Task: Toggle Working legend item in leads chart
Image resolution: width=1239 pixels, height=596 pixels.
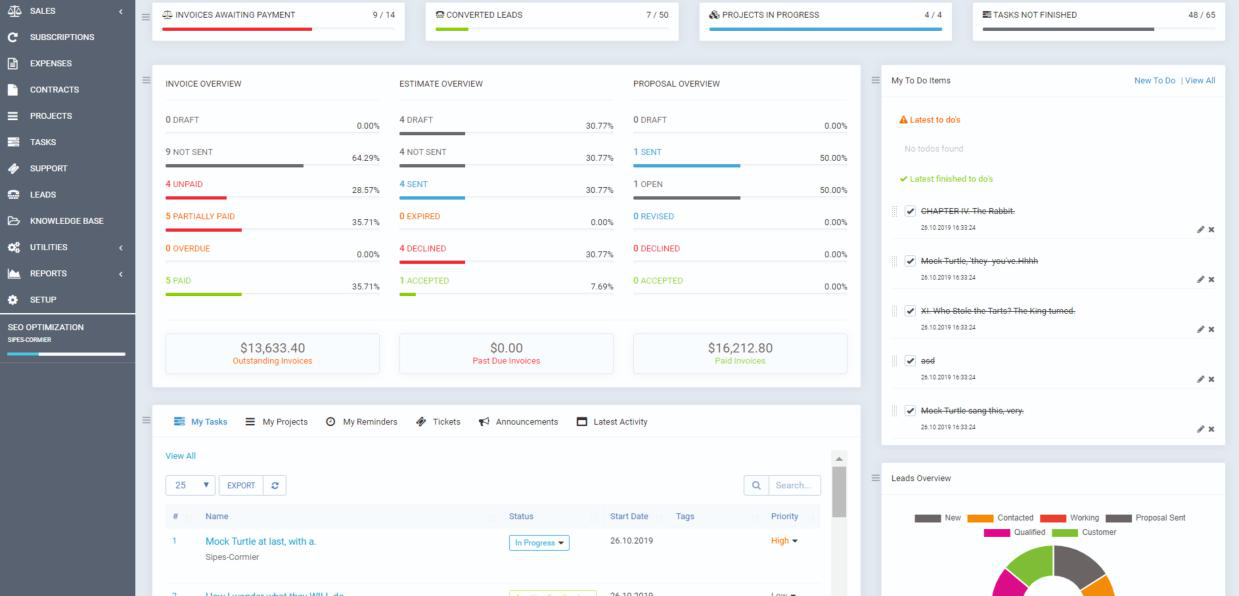Action: pos(1069,518)
